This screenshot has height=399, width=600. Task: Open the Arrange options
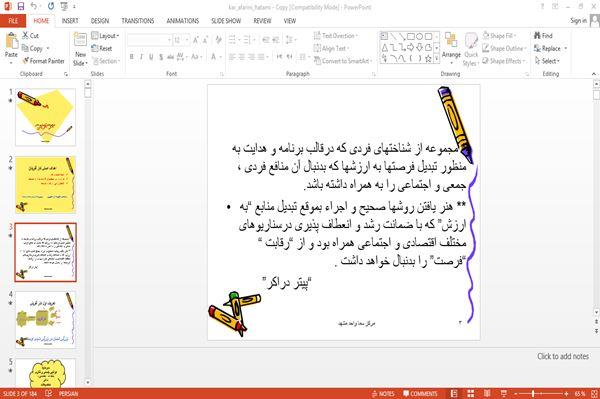point(451,48)
